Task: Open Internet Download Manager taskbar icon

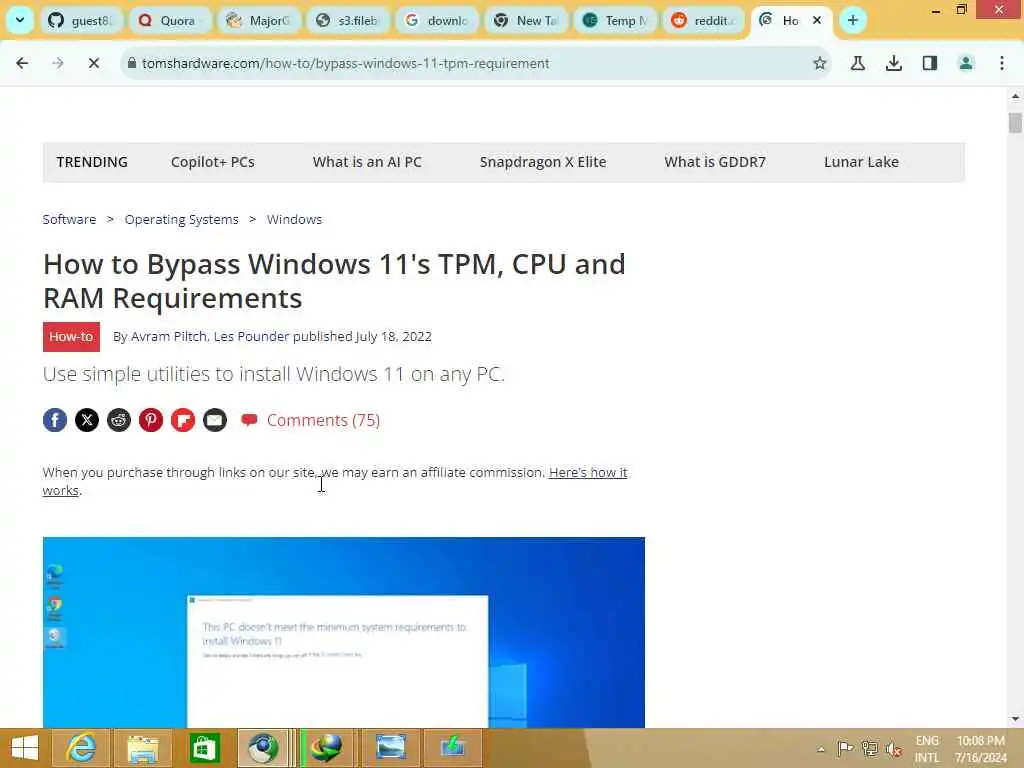Action: 327,748
